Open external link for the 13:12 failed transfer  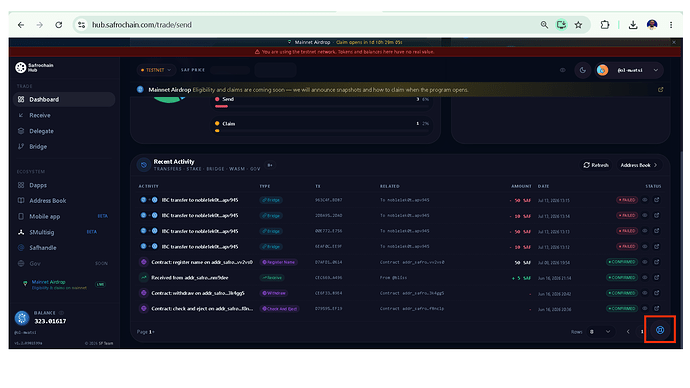(657, 246)
